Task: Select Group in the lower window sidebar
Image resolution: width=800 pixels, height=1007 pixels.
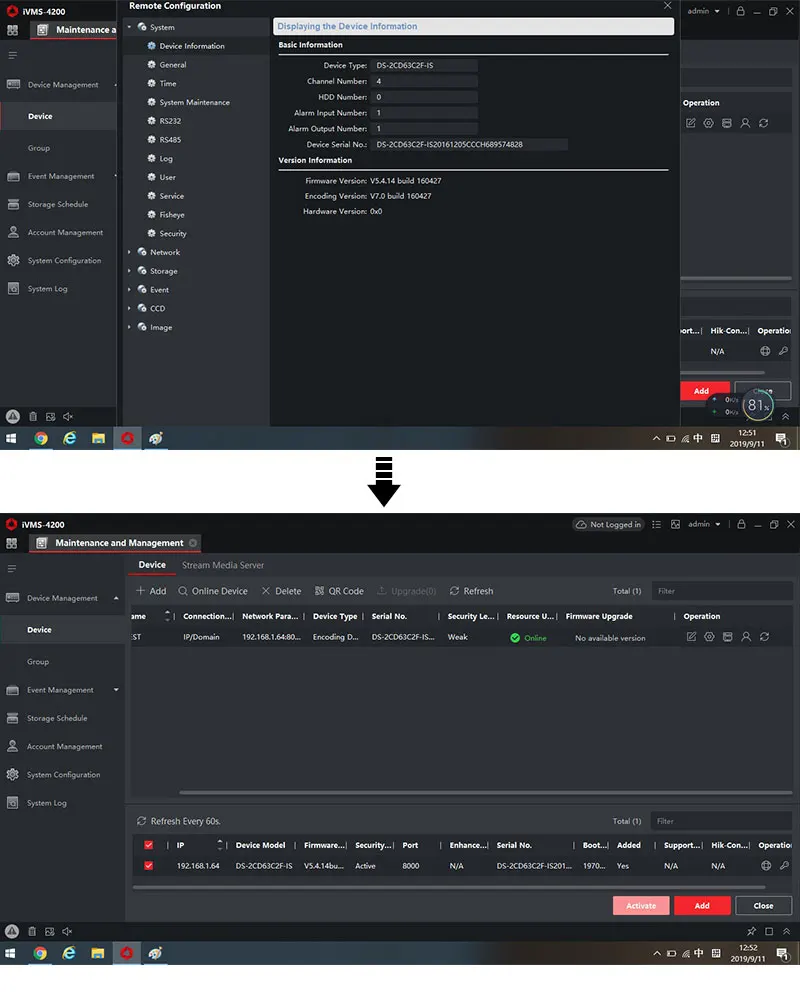Action: (x=38, y=662)
